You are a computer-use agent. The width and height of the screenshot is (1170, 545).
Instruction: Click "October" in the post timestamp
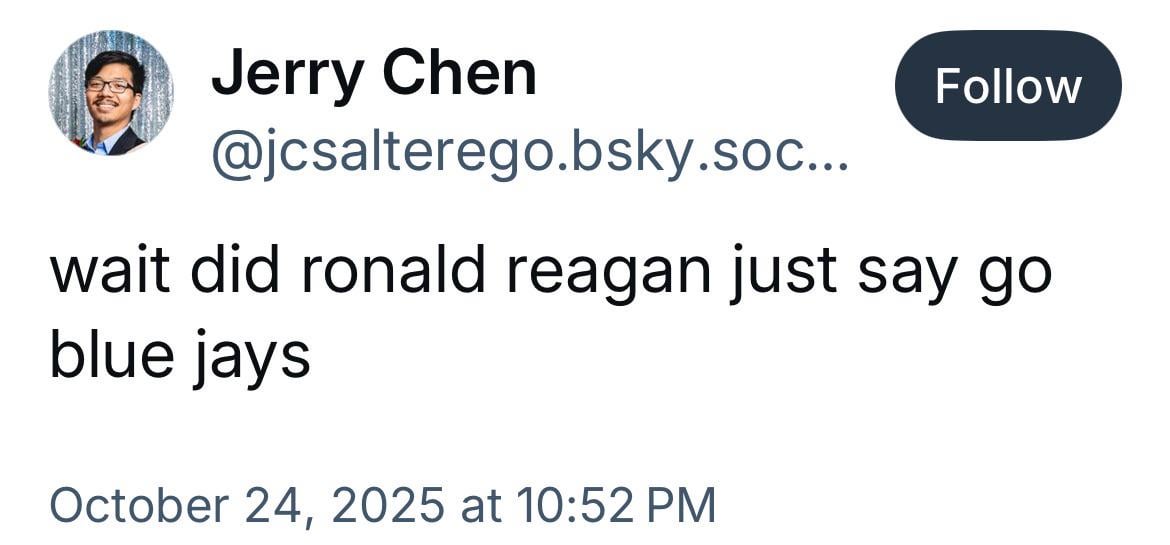(x=136, y=505)
